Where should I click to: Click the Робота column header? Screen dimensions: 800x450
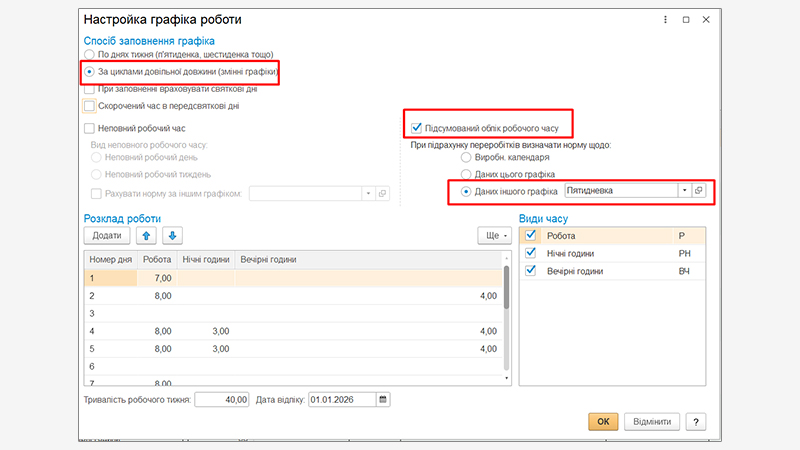157,260
